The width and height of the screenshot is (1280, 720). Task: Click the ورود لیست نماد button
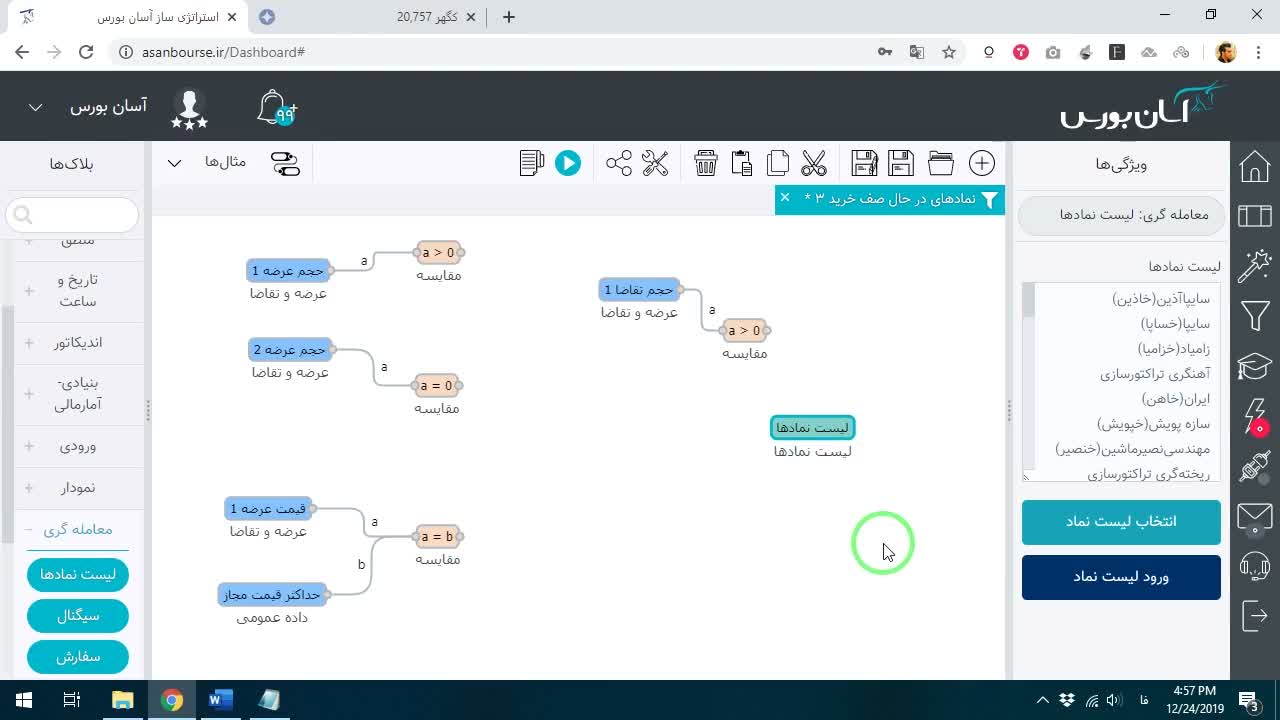coord(1121,577)
